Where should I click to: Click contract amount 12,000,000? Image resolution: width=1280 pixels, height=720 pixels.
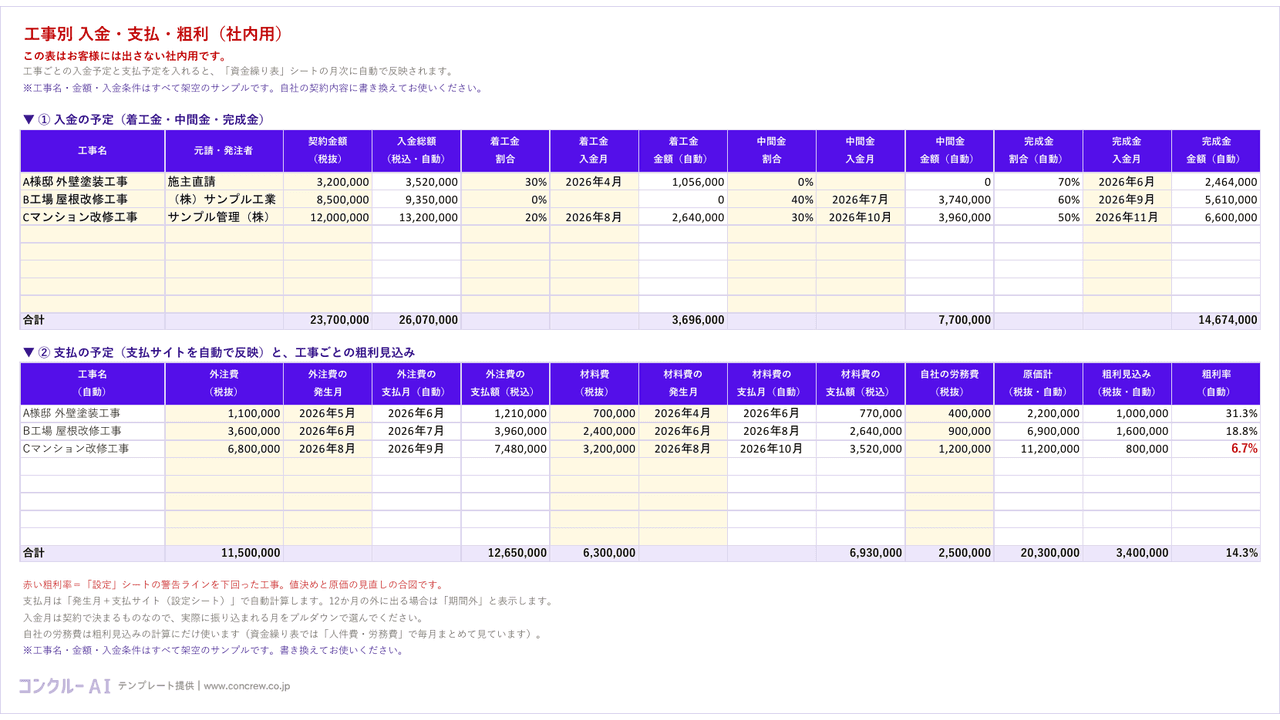coord(328,217)
